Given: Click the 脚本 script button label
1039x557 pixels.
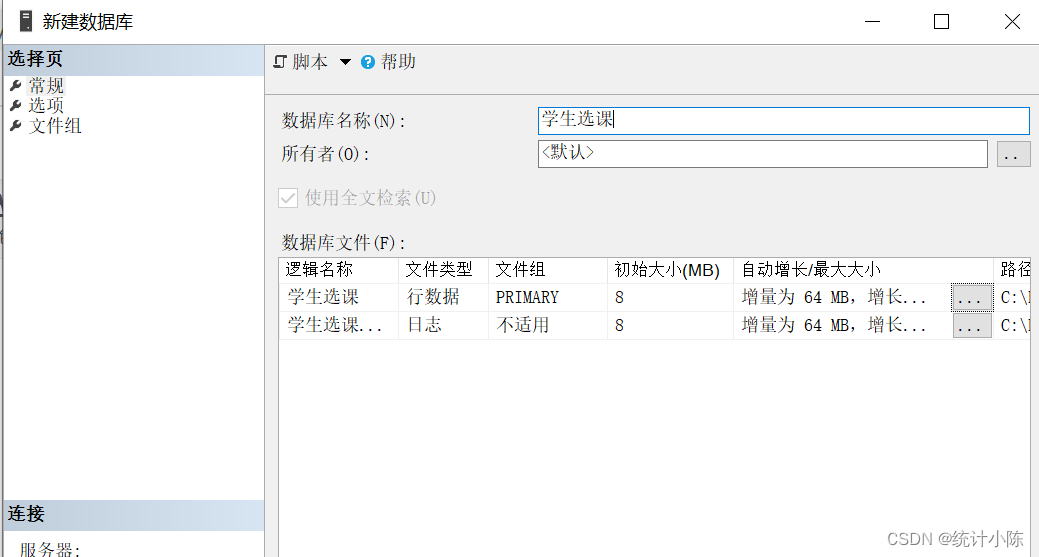Looking at the screenshot, I should pyautogui.click(x=310, y=62).
